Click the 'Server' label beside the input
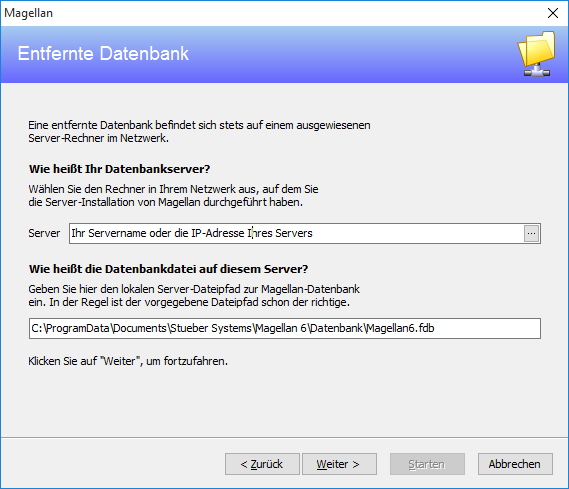The height and width of the screenshot is (489, 569). (44, 233)
